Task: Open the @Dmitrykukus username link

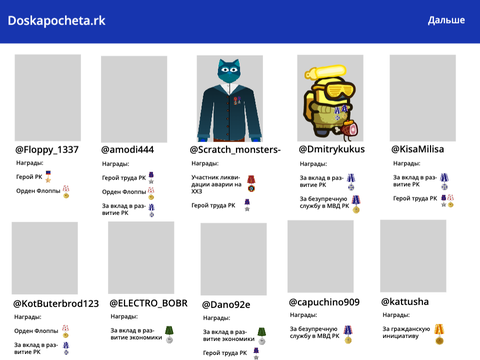Action: [x=331, y=149]
